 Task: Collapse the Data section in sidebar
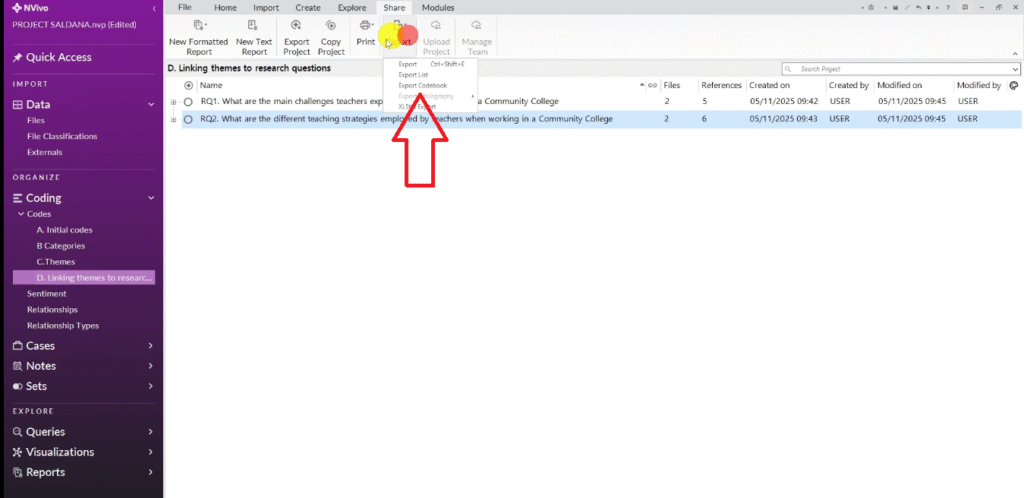(x=150, y=104)
